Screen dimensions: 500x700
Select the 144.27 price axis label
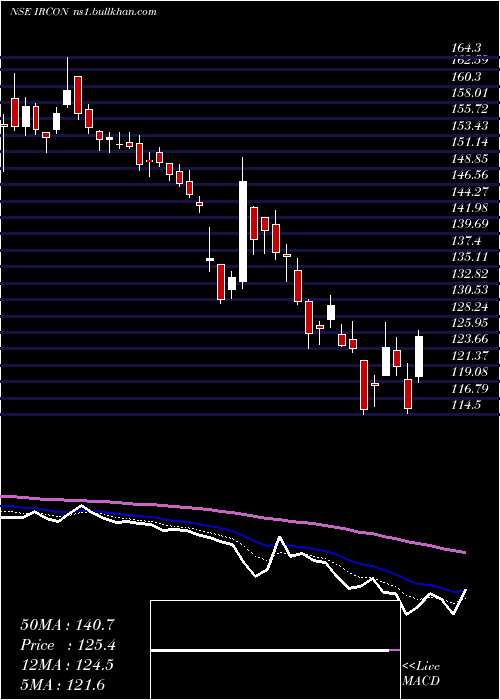point(470,192)
